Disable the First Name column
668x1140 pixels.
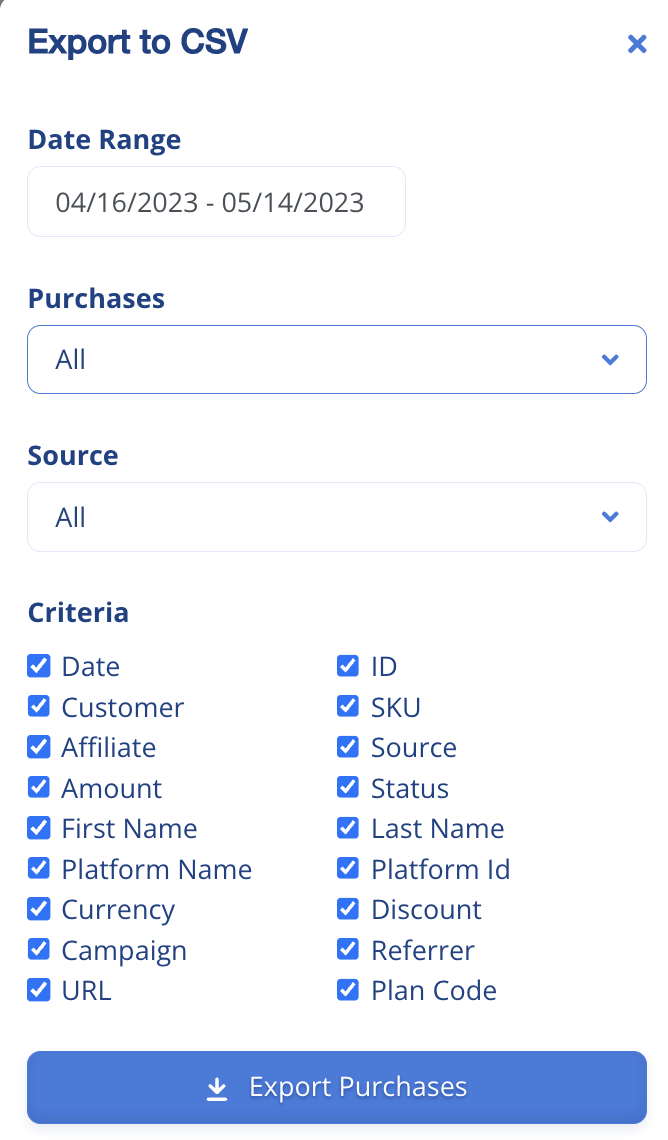point(38,828)
